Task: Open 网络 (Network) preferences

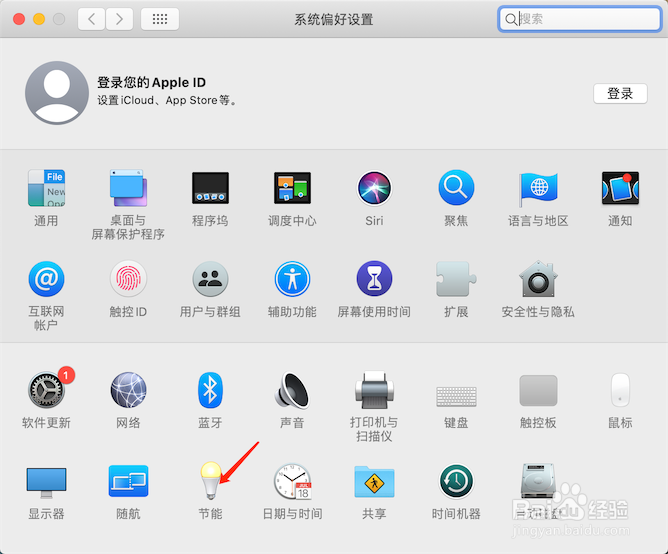Action: pos(128,390)
